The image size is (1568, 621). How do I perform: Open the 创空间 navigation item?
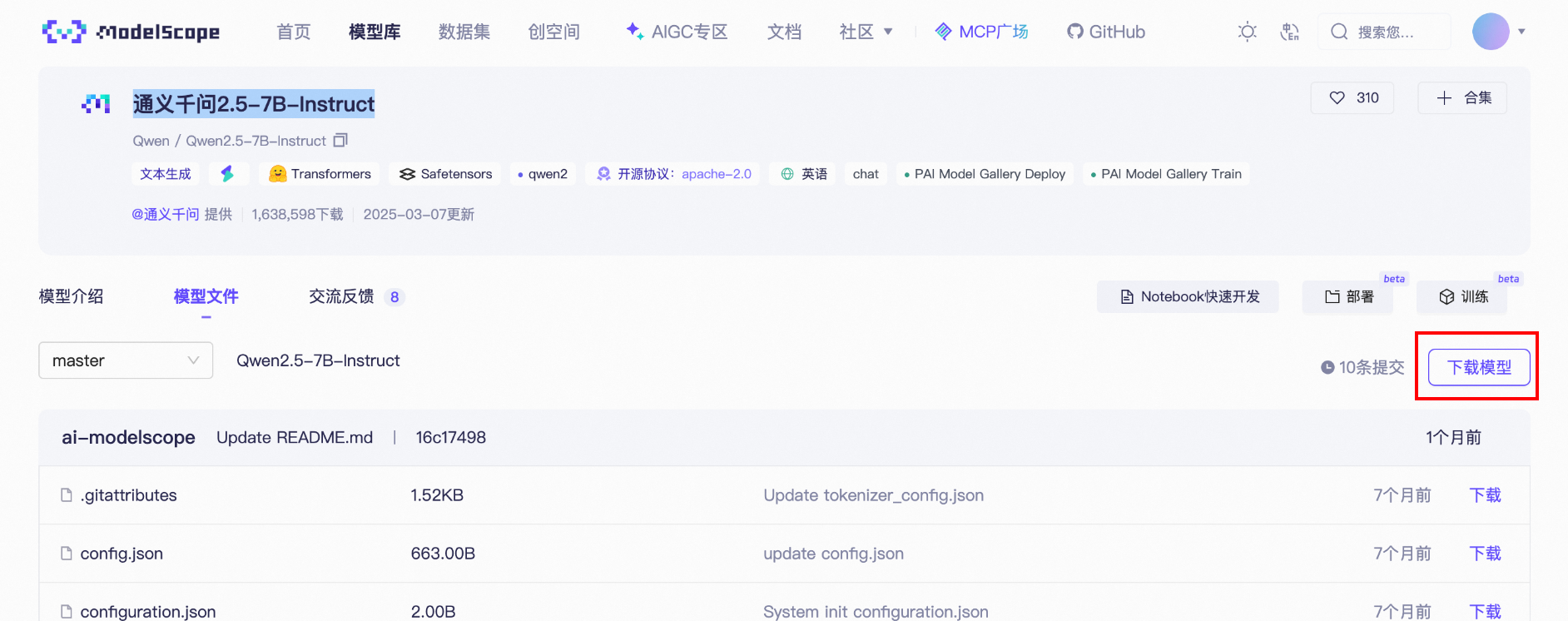[553, 32]
